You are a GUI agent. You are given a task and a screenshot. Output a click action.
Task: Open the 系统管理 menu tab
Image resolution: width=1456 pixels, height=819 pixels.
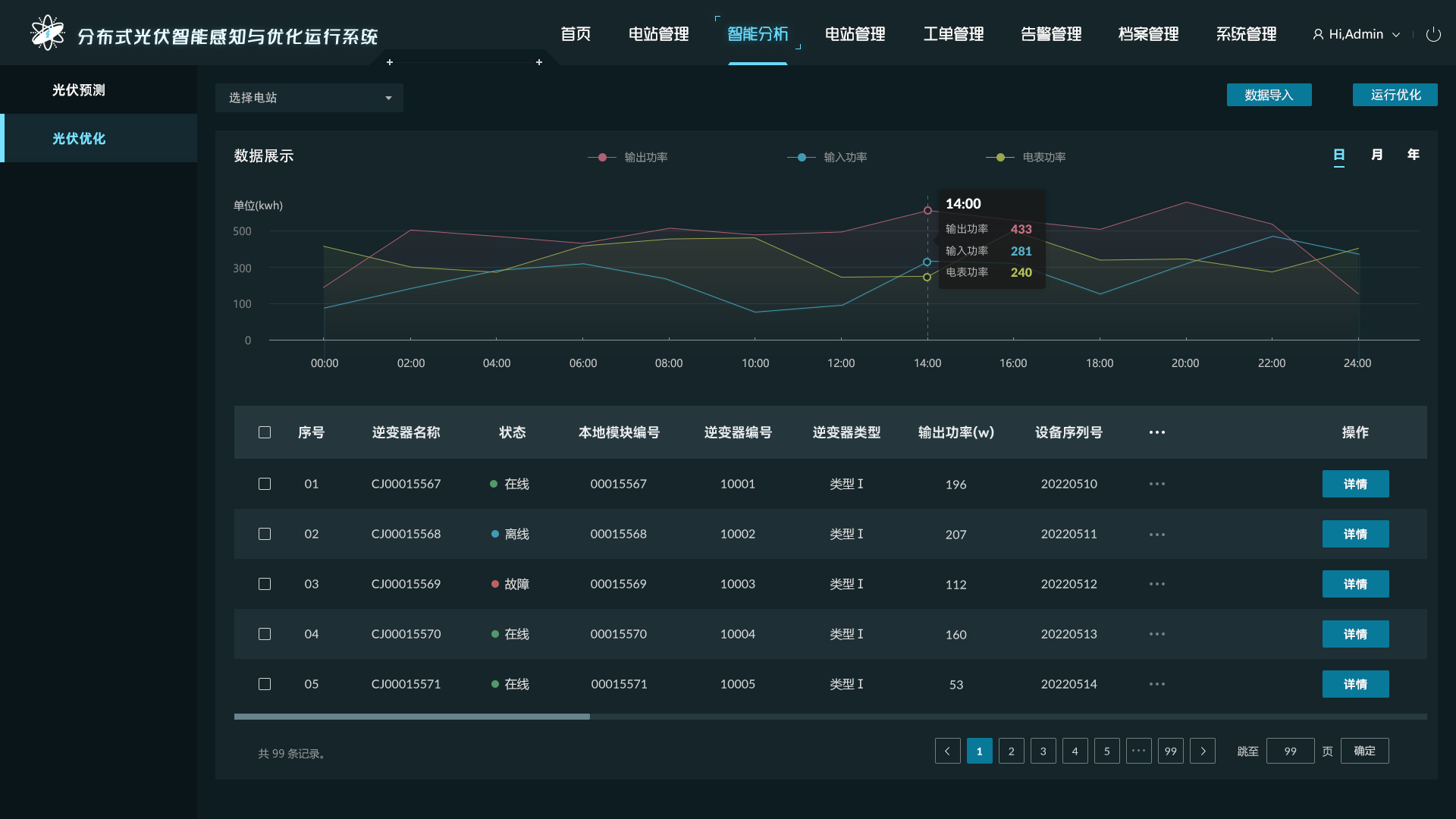pyautogui.click(x=1246, y=34)
